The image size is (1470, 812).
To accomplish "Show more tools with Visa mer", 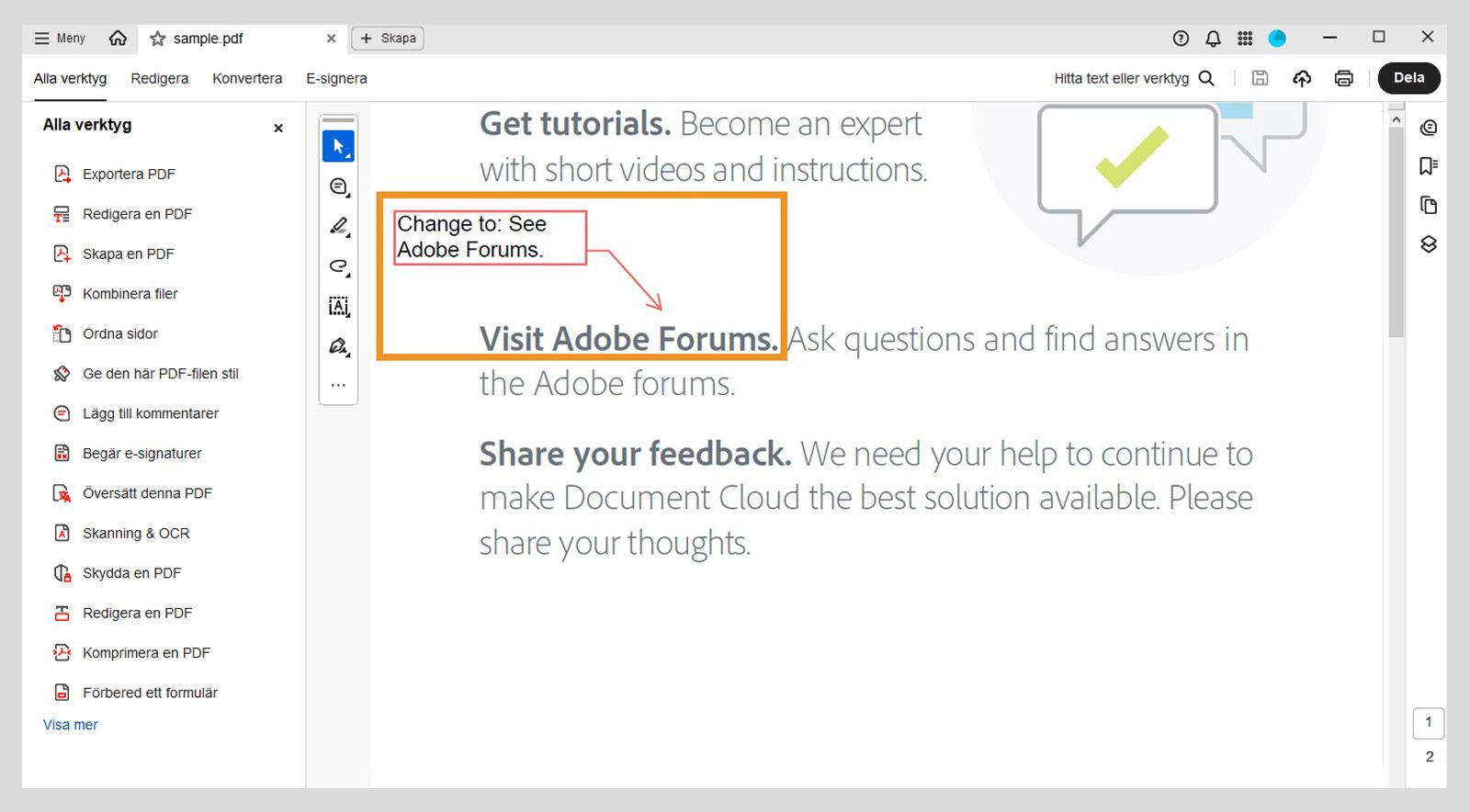I will pos(70,725).
